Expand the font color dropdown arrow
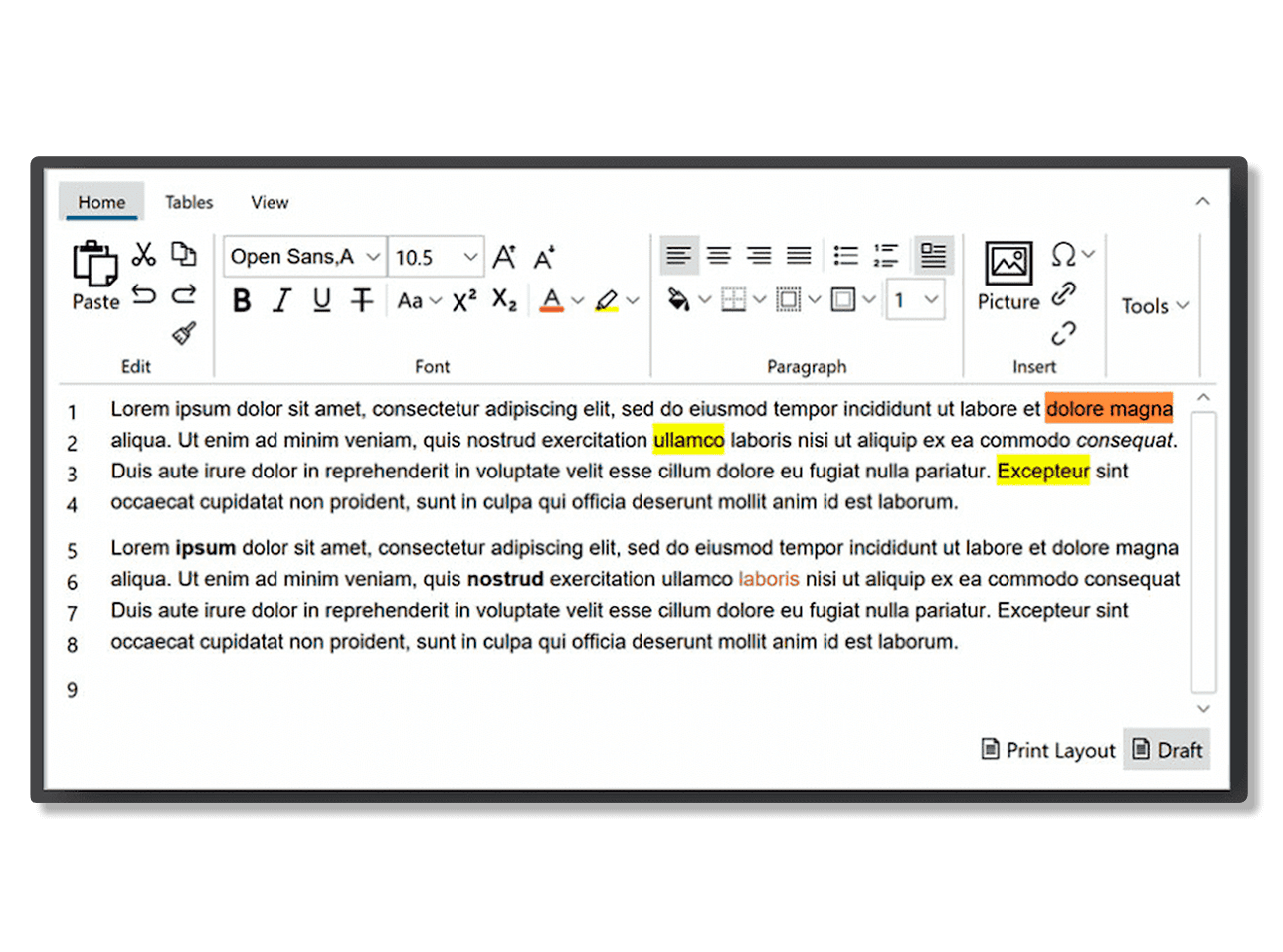1283x952 pixels. coord(578,300)
